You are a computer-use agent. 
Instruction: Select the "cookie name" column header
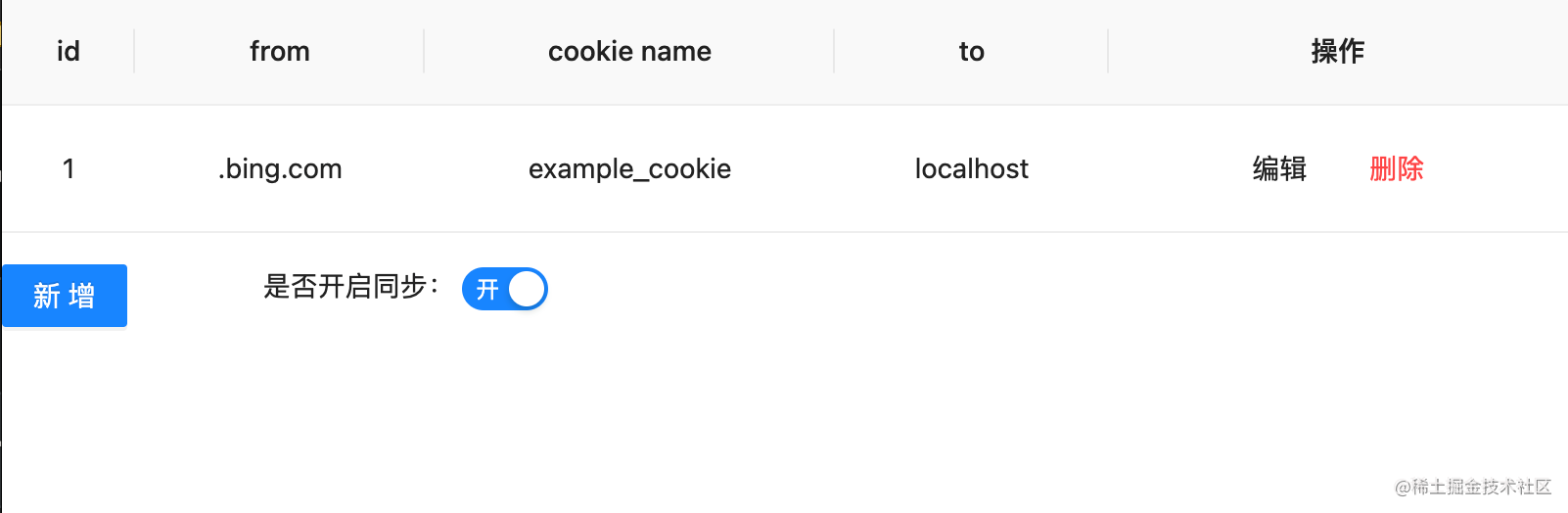click(x=629, y=51)
